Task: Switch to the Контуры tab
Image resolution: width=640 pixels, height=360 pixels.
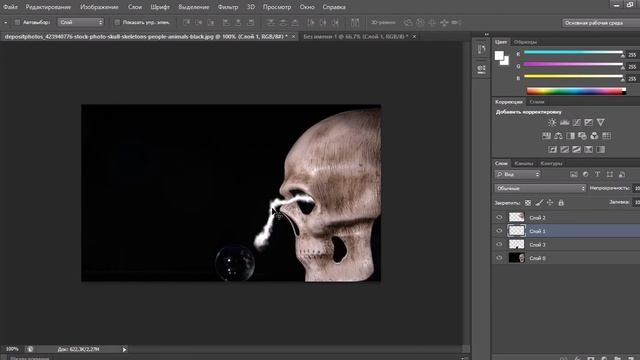Action: click(x=551, y=163)
